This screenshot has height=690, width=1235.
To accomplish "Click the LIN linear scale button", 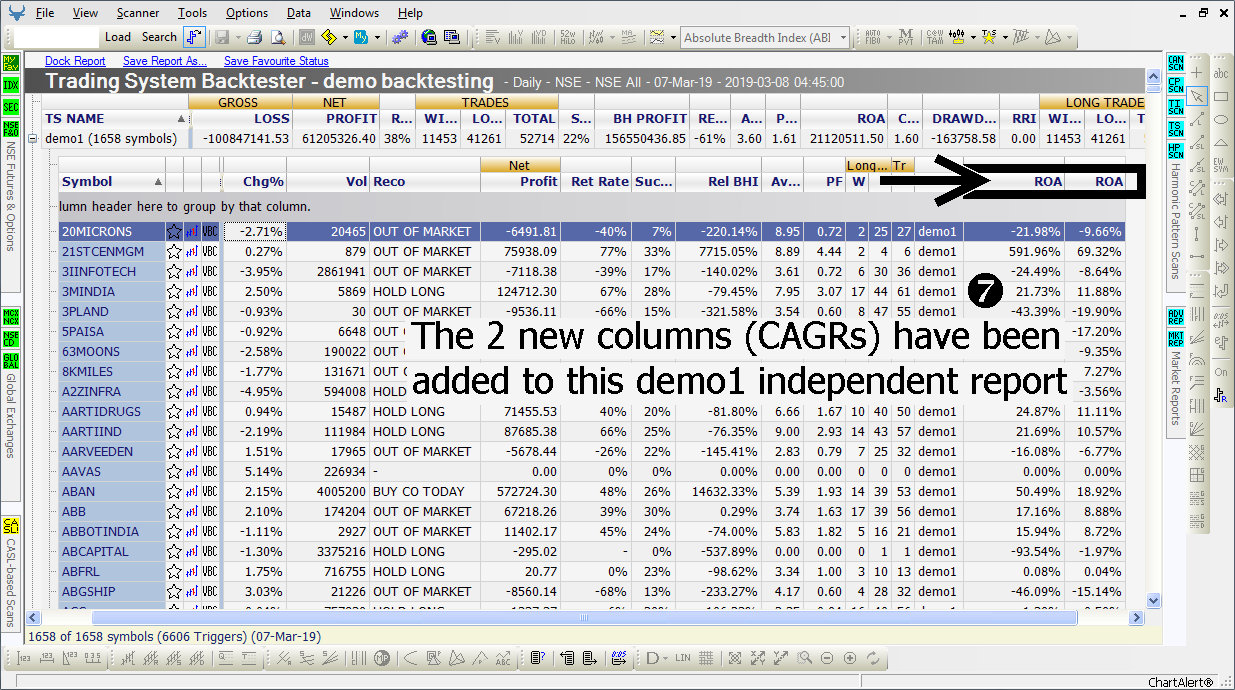I will point(683,658).
